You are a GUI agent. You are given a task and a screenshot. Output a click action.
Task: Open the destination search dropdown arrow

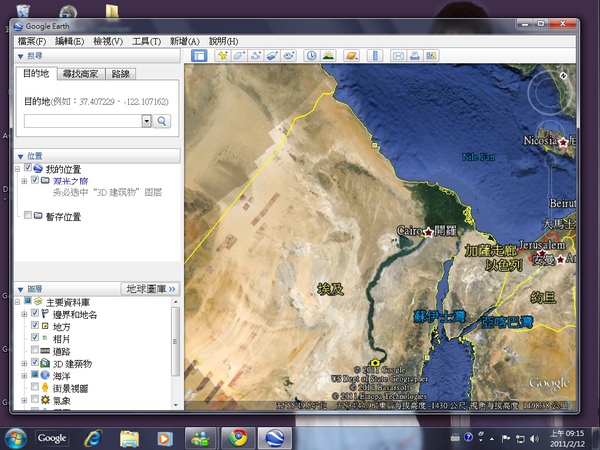click(x=147, y=121)
